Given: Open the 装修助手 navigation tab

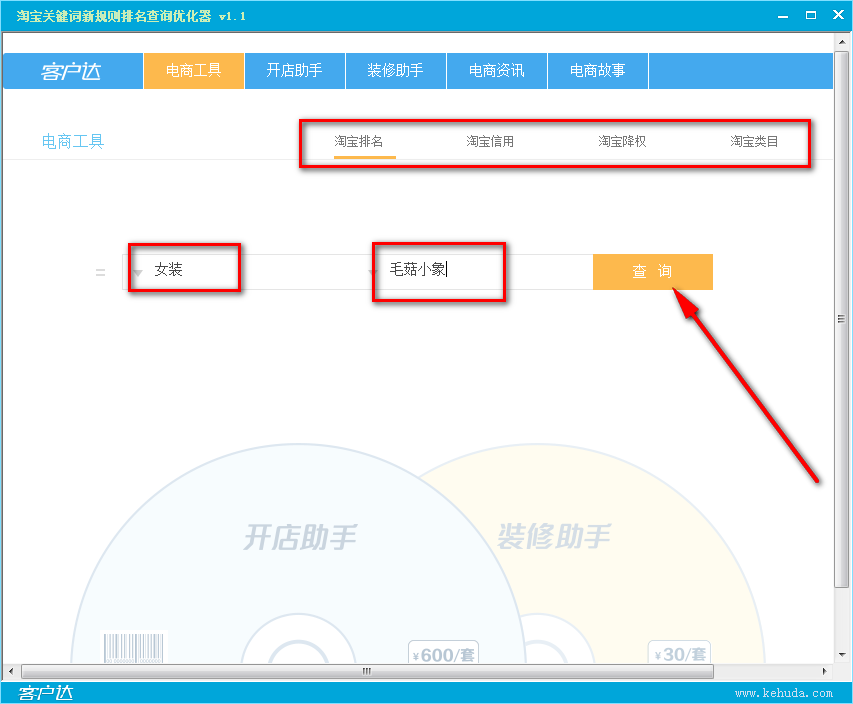Looking at the screenshot, I should pyautogui.click(x=395, y=71).
